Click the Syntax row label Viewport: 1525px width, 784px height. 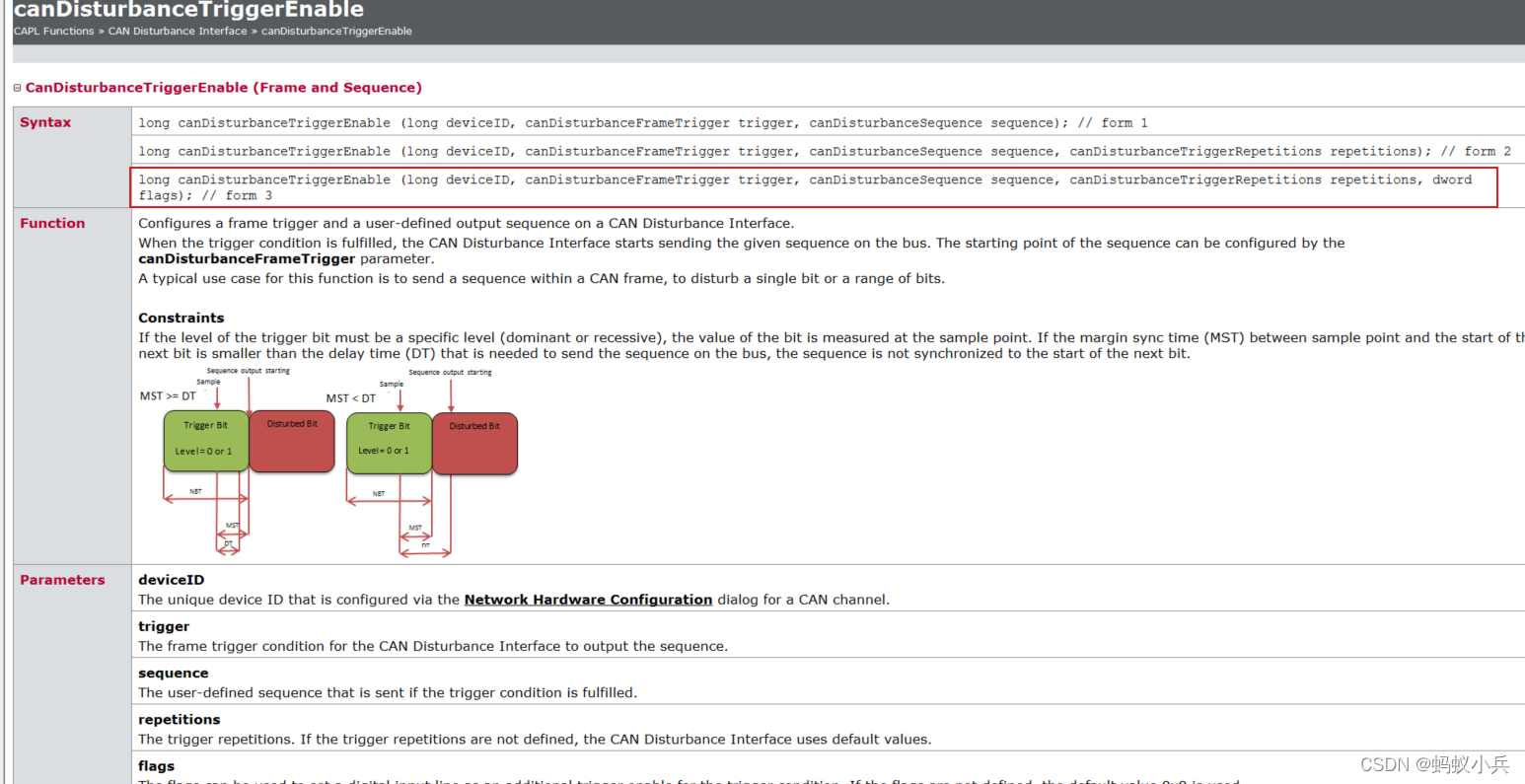[45, 122]
